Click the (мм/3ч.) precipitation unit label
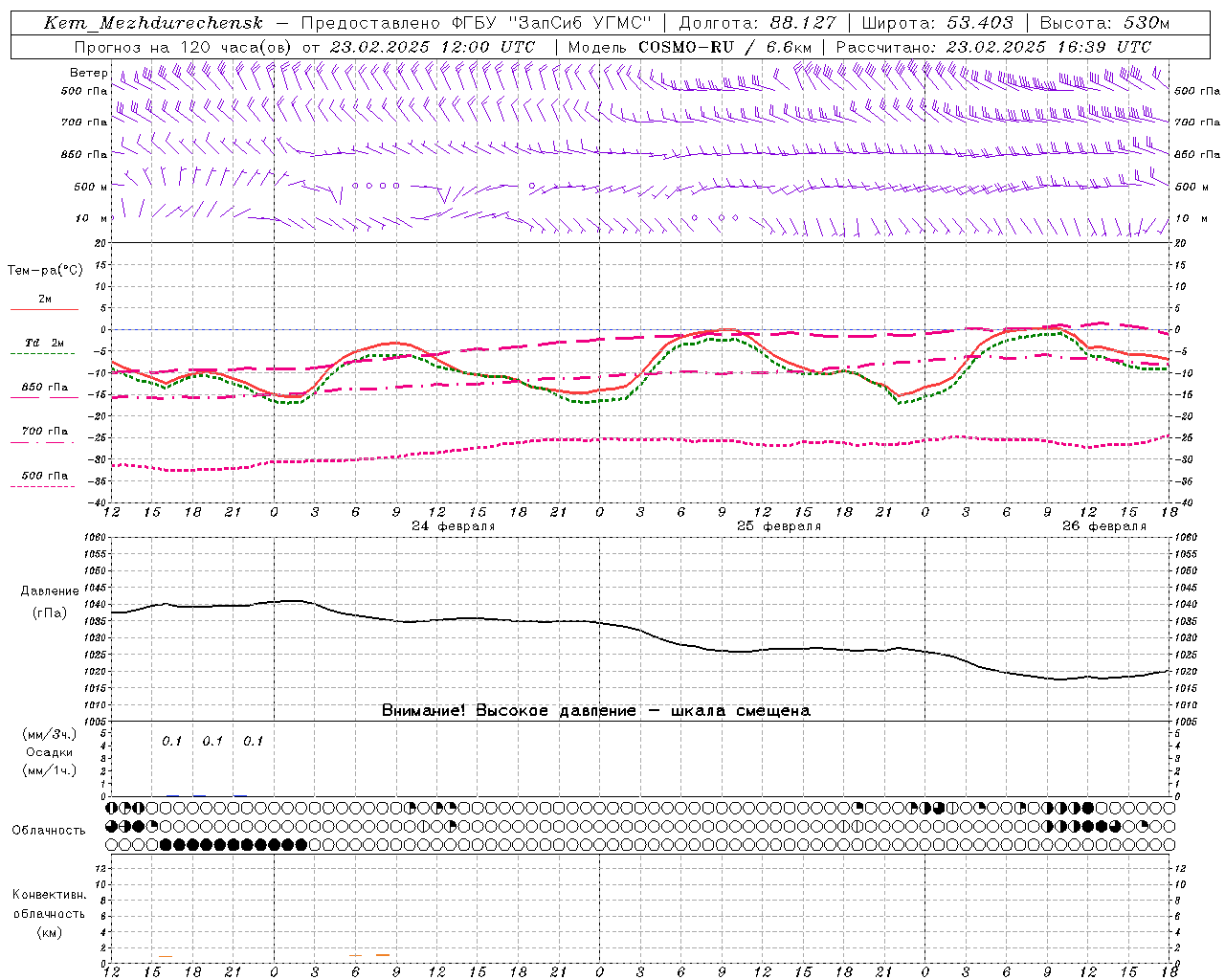Image resolution: width=1225 pixels, height=980 pixels. coord(50,735)
